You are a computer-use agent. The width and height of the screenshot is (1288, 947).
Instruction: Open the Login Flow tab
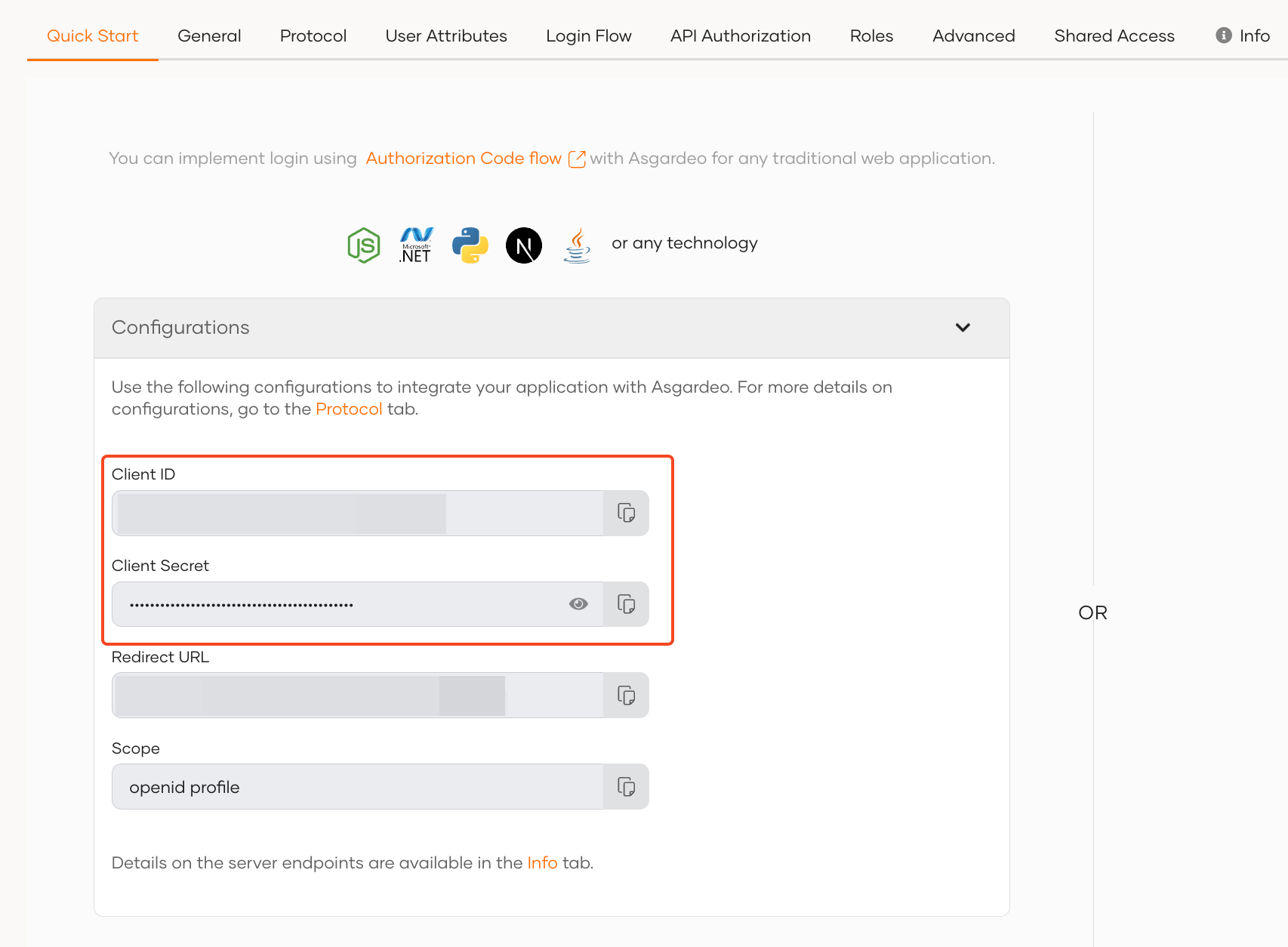click(x=589, y=35)
